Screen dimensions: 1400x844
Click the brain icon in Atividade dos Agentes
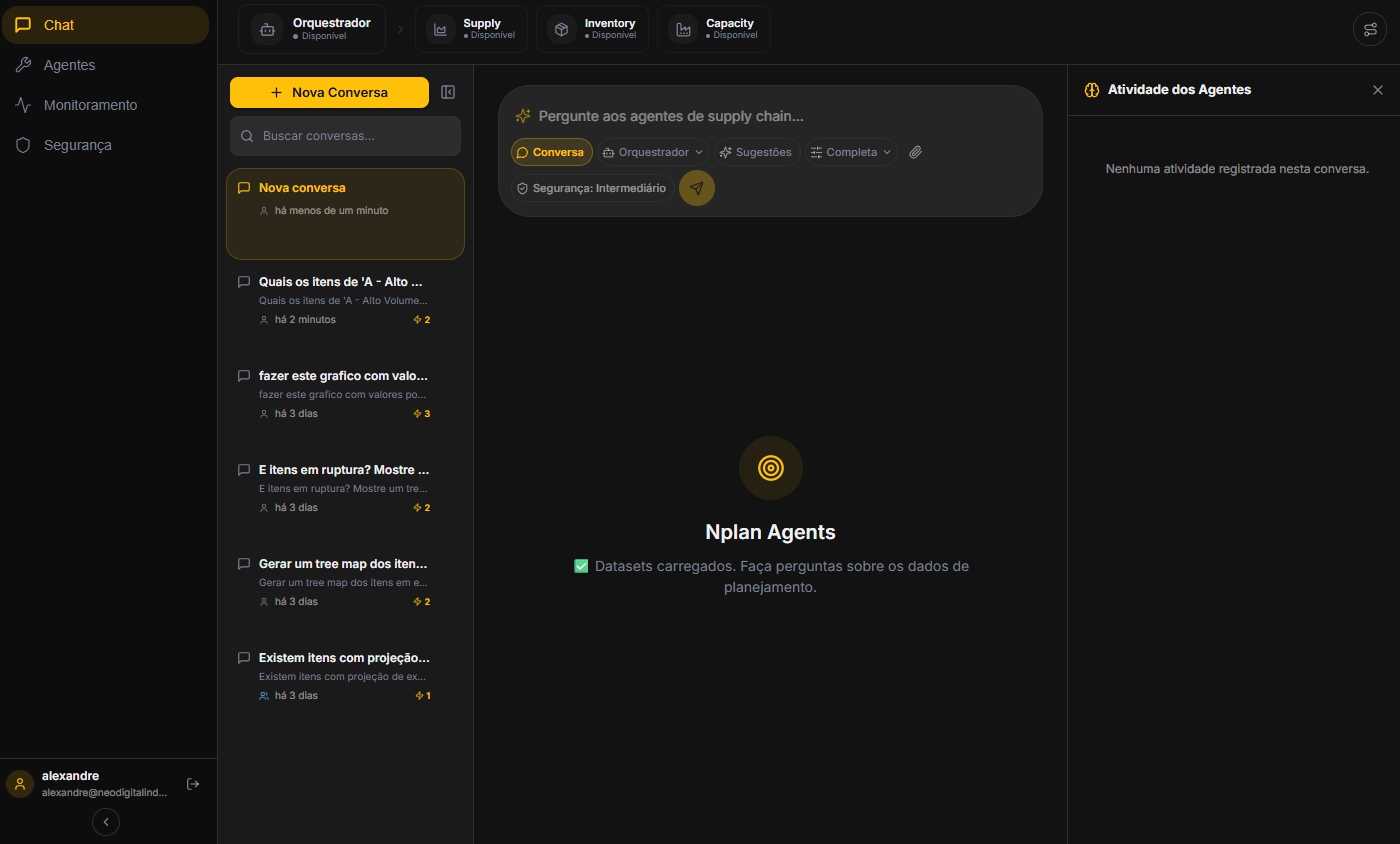click(1092, 90)
